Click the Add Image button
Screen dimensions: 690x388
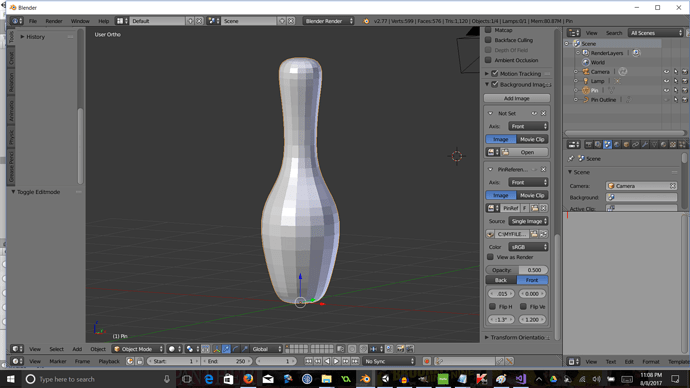click(x=517, y=99)
